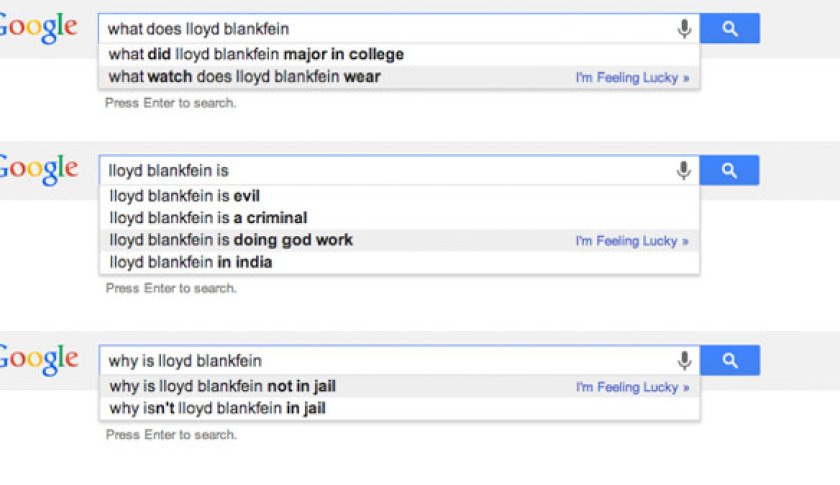The width and height of the screenshot is (840, 485).
Task: Click the microphone icon in bottom search box
Action: tap(684, 360)
